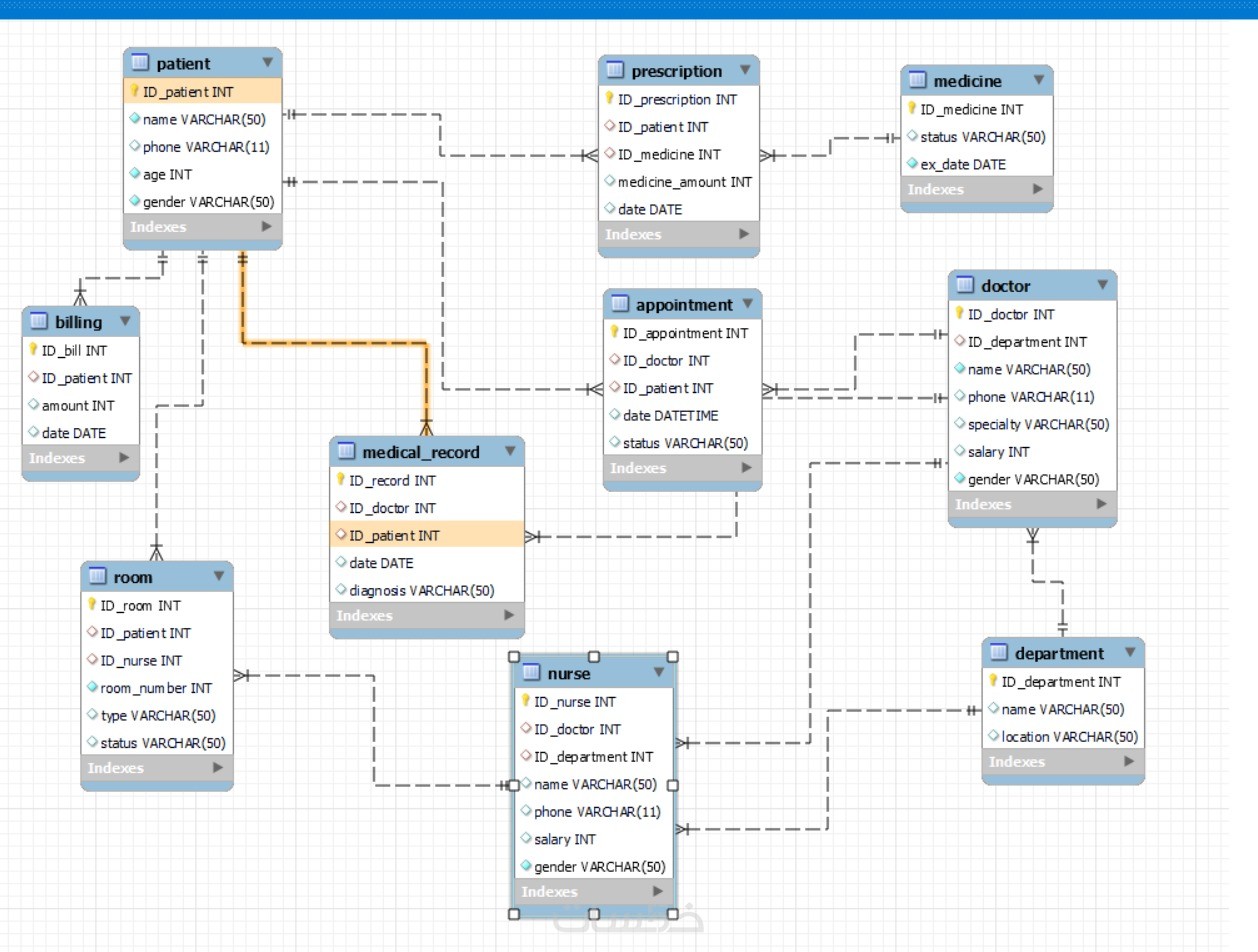The image size is (1258, 952).
Task: Collapse the medicine table with its header arrow
Action: click(x=1038, y=80)
